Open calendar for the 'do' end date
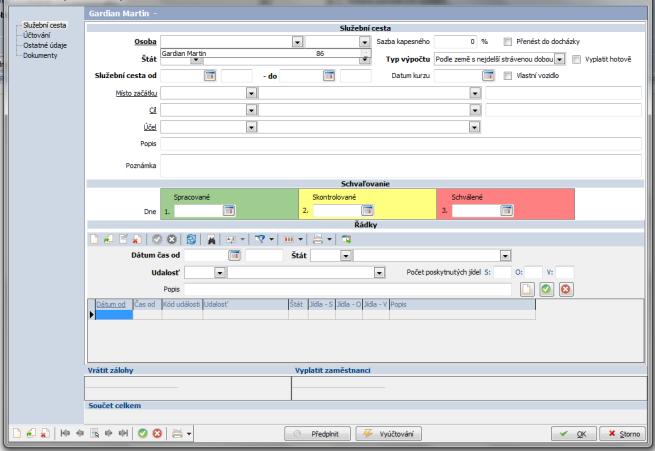 (329, 76)
